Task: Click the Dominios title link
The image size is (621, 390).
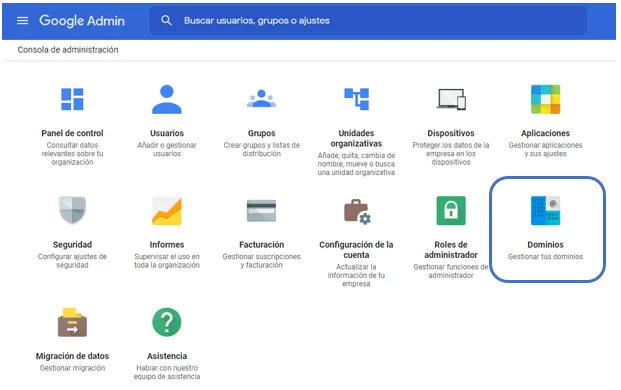Action: pyautogui.click(x=545, y=245)
